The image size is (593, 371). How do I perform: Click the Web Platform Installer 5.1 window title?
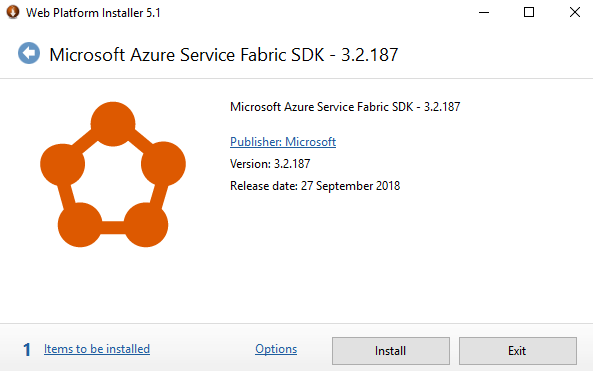[93, 13]
